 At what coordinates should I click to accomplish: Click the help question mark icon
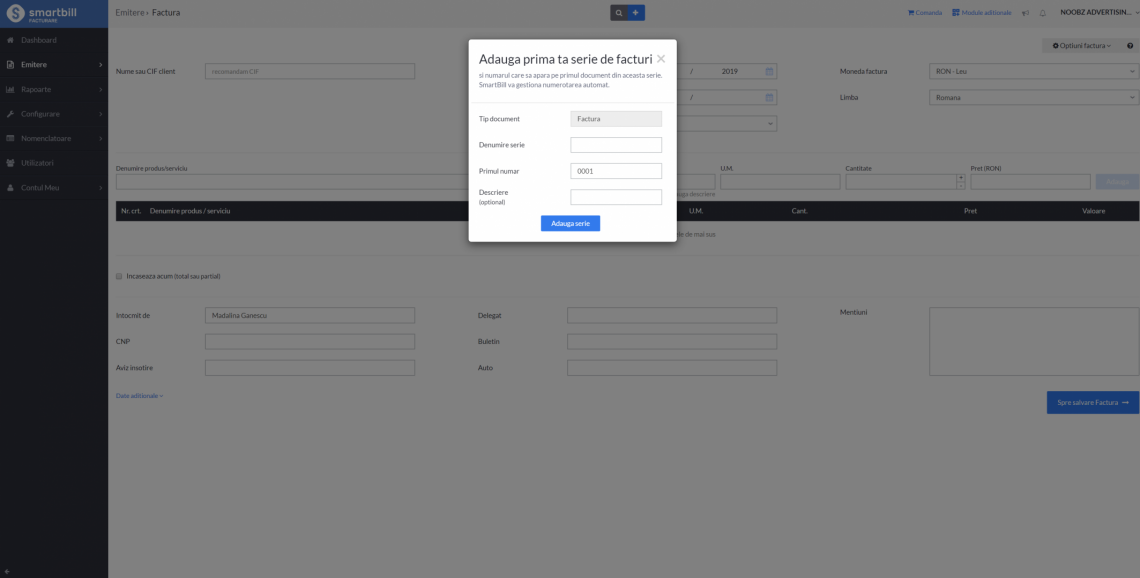point(1129,46)
